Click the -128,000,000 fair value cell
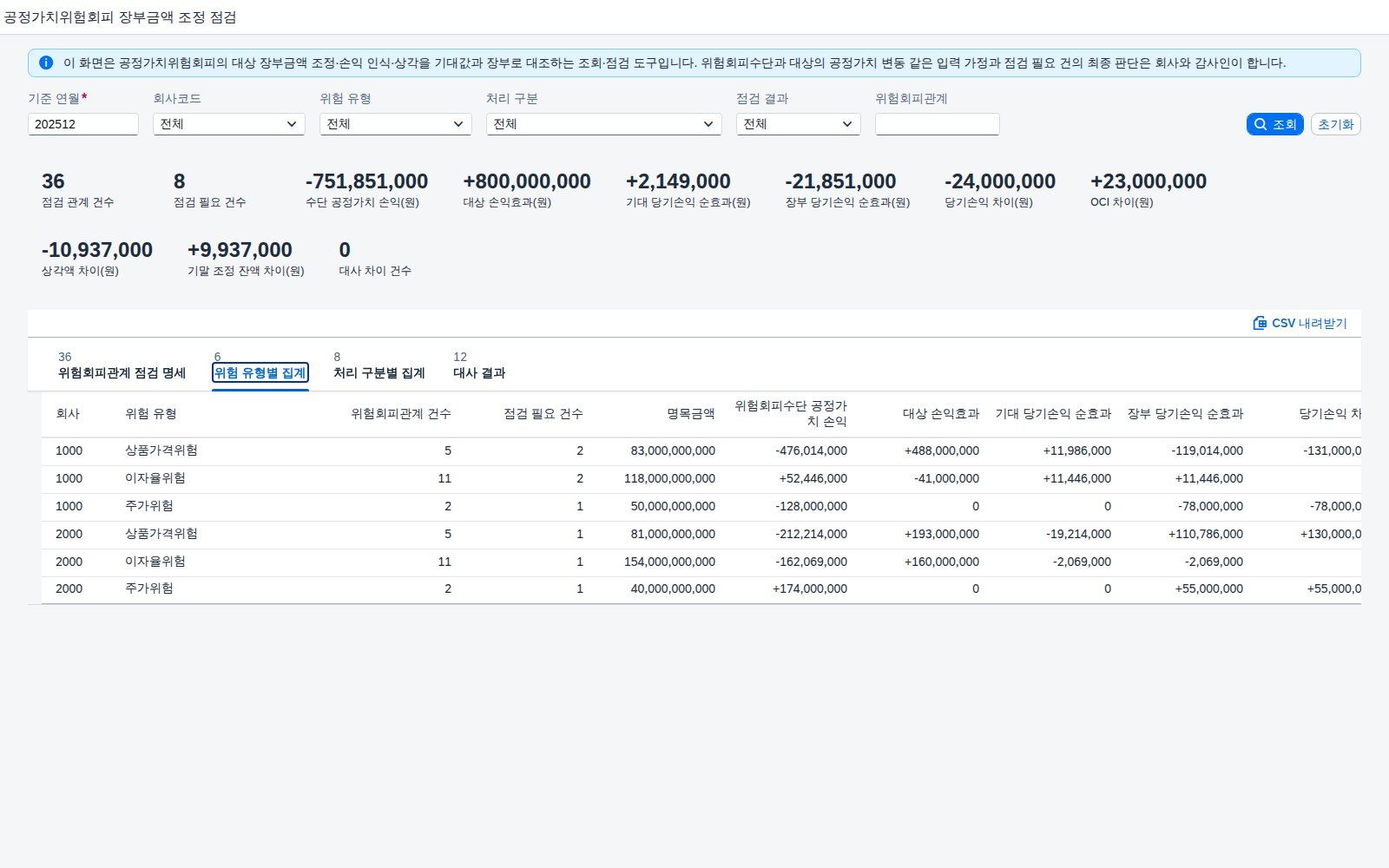Image resolution: width=1389 pixels, height=868 pixels. coord(811,506)
